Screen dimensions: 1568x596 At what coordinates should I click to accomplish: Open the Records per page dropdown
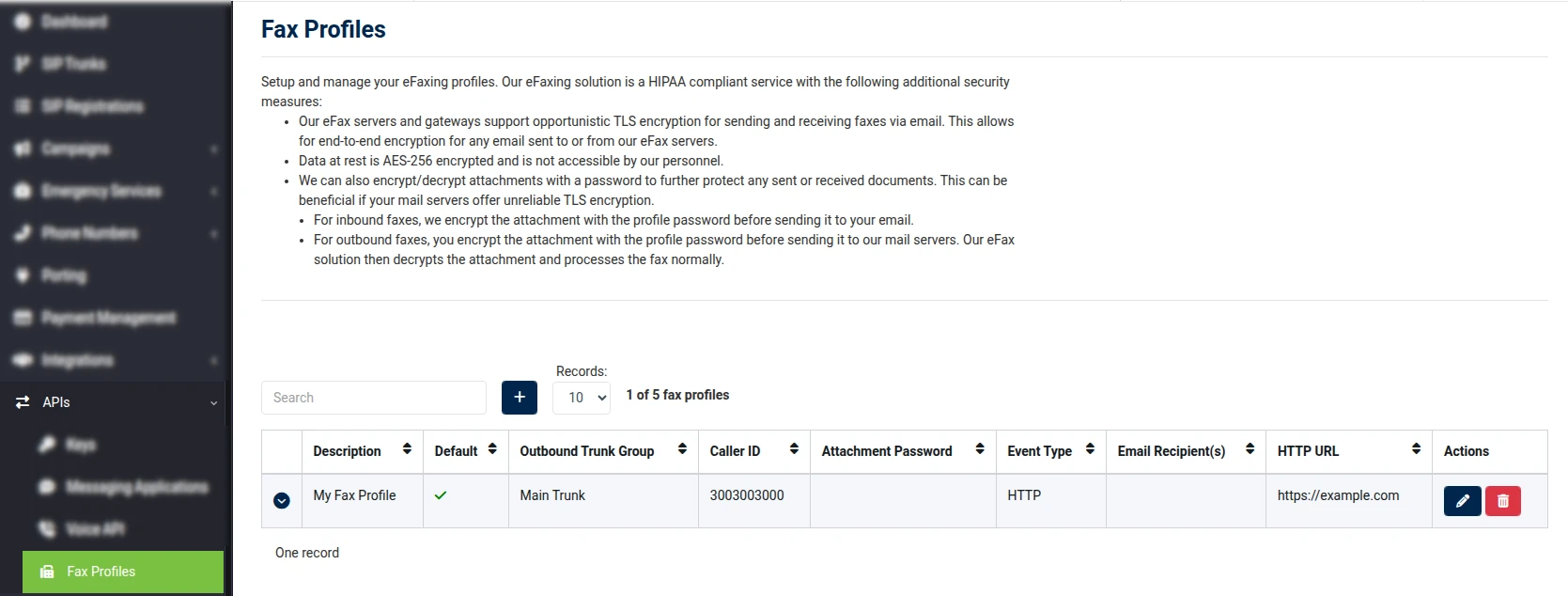coord(582,398)
